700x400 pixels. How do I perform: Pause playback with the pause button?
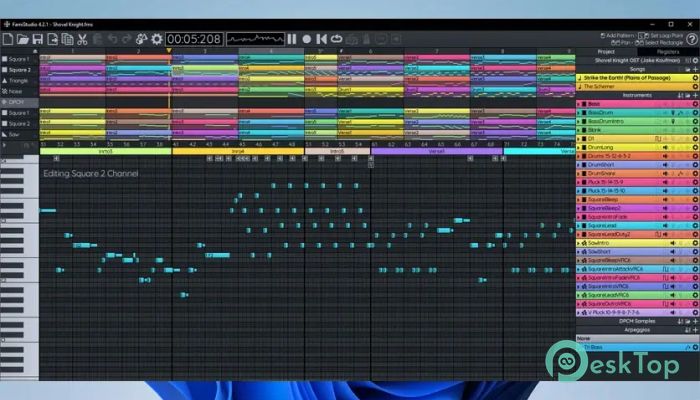292,39
